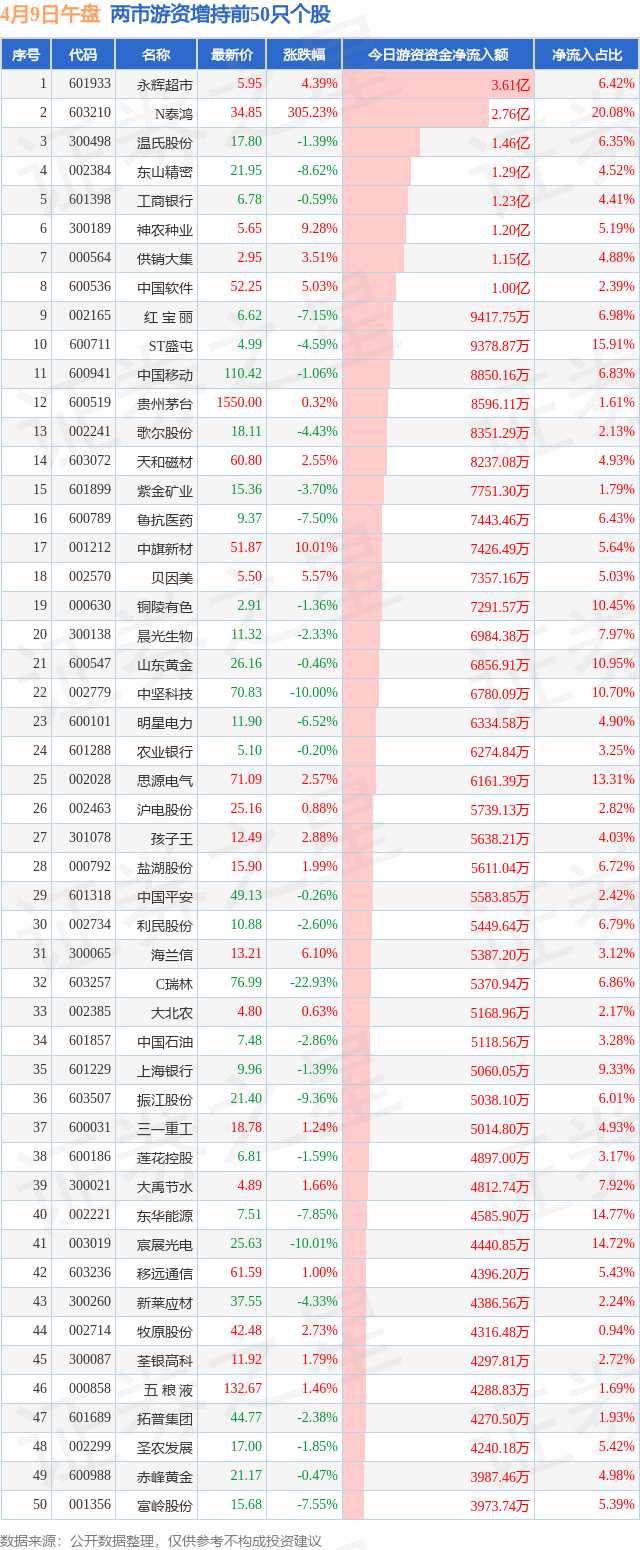The height and width of the screenshot is (1550, 640).
Task: Click the 净流入占比 column header
Action: [x=587, y=55]
